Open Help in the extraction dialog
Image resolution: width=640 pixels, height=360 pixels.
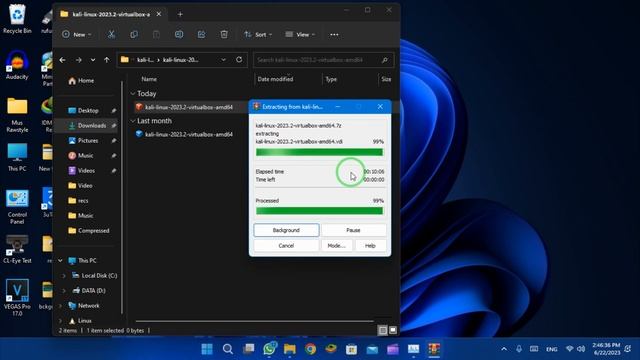pyautogui.click(x=370, y=246)
